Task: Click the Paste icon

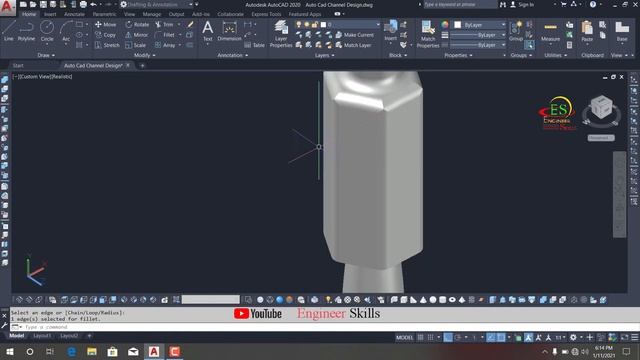Action: point(587,31)
